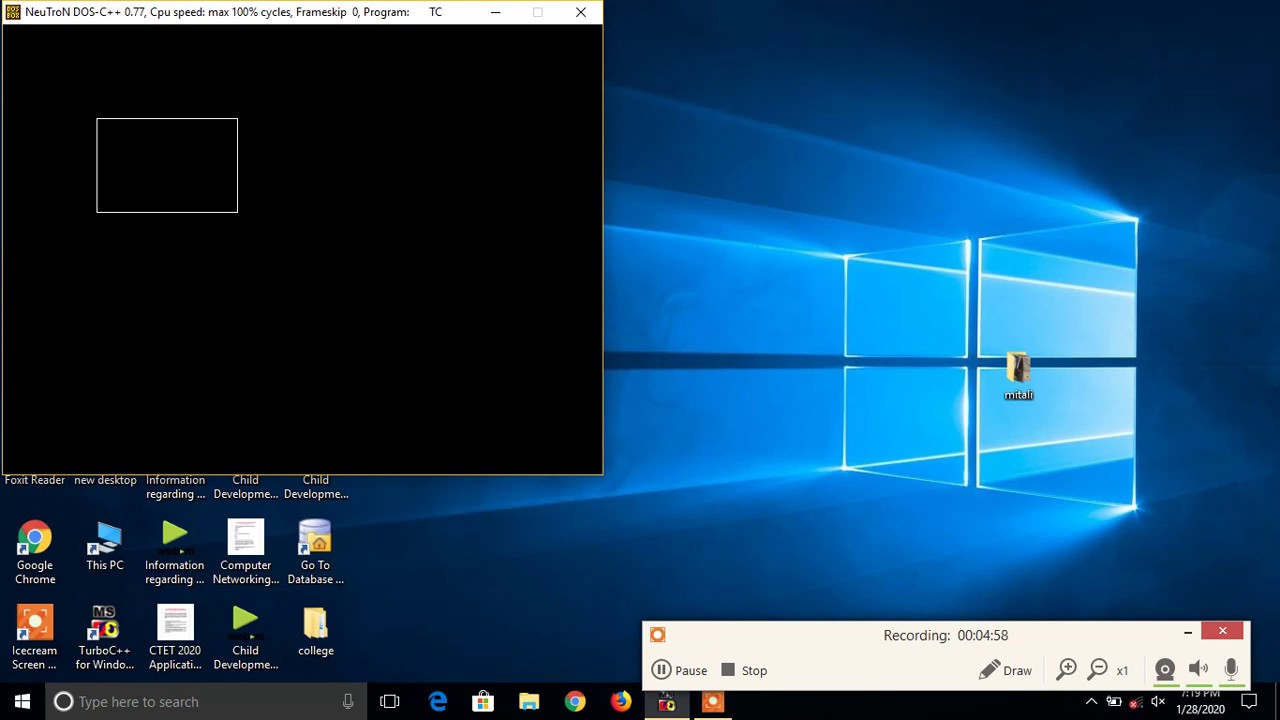Open the Draw tool in recorder
Image resolution: width=1280 pixels, height=720 pixels.
[x=1005, y=670]
